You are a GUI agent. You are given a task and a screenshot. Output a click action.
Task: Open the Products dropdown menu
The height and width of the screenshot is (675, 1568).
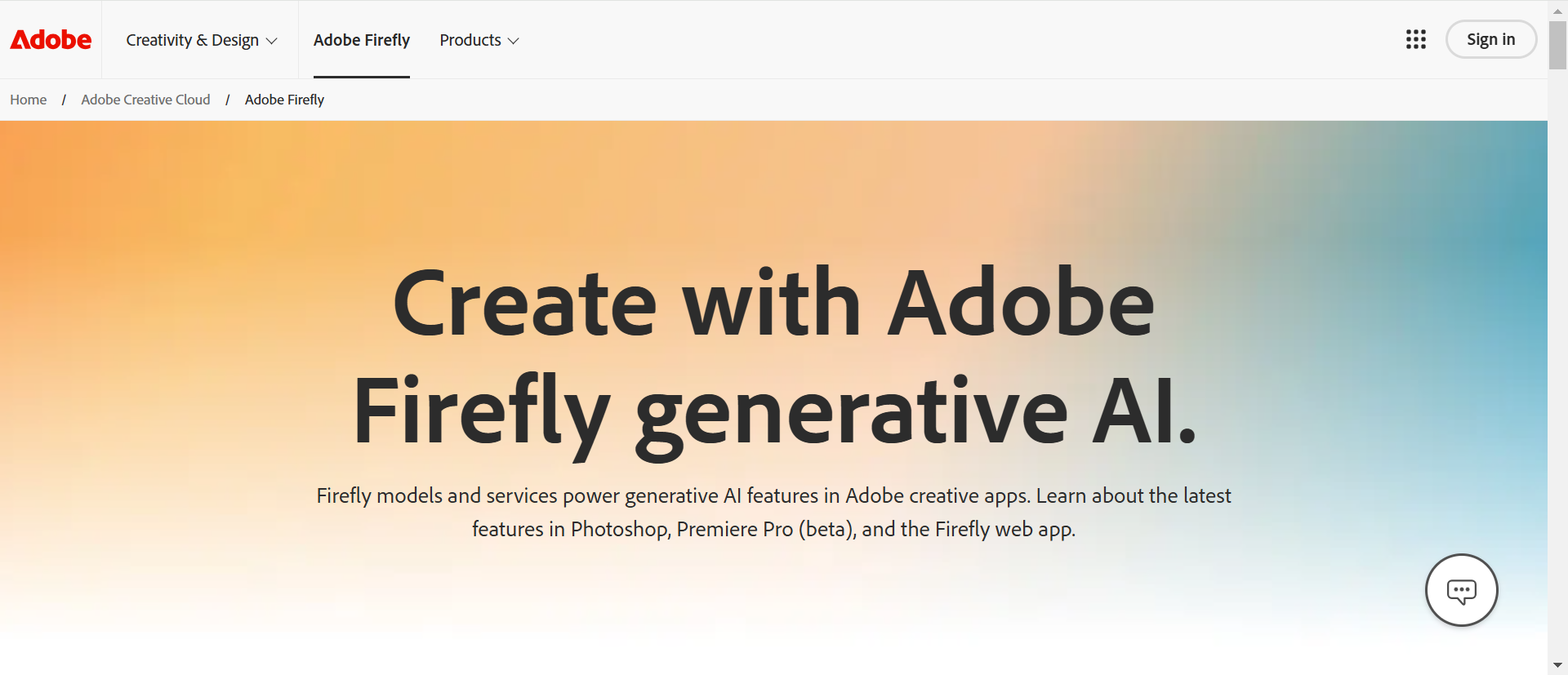coord(479,40)
